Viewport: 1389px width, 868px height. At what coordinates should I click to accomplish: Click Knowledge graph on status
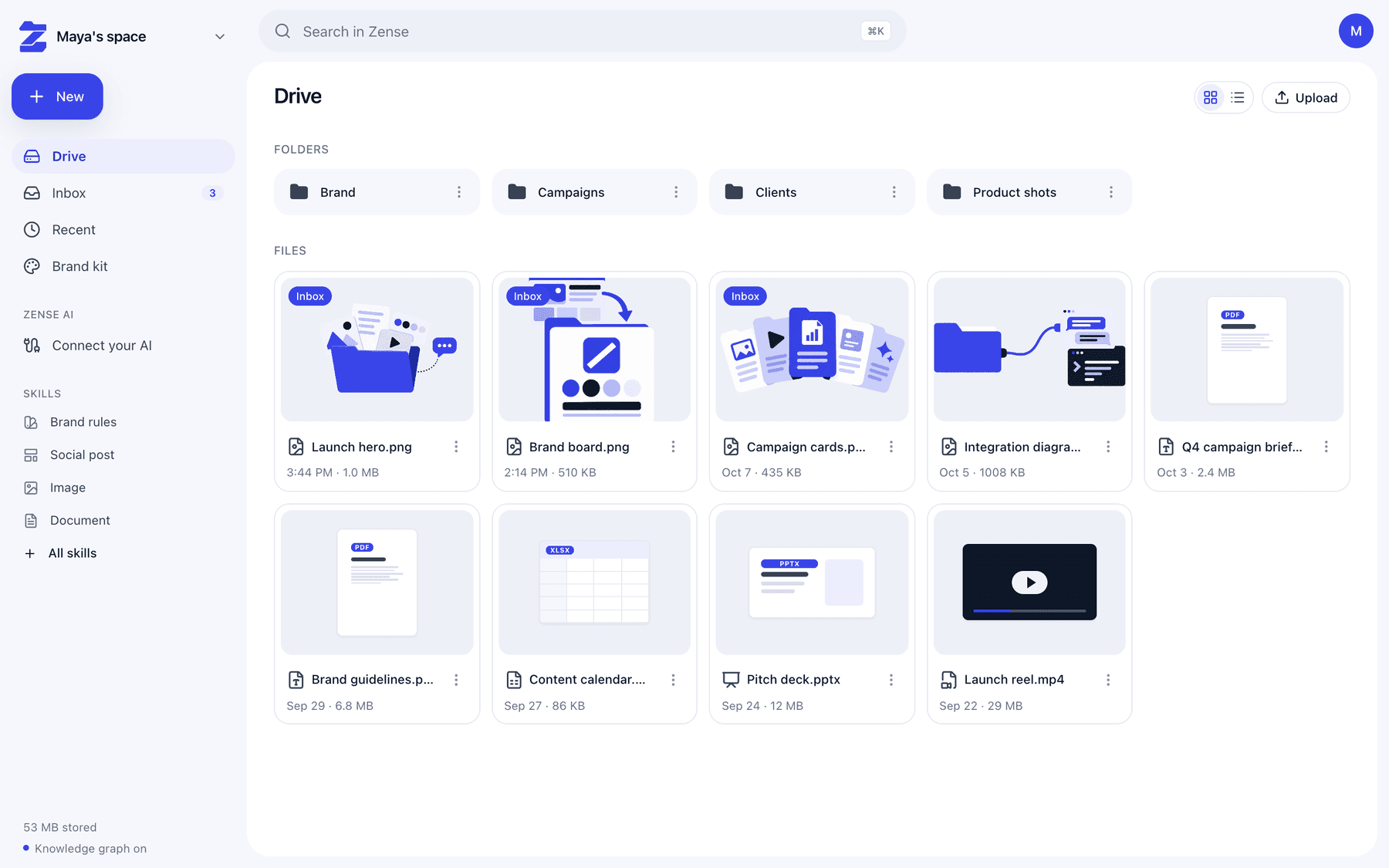85,849
